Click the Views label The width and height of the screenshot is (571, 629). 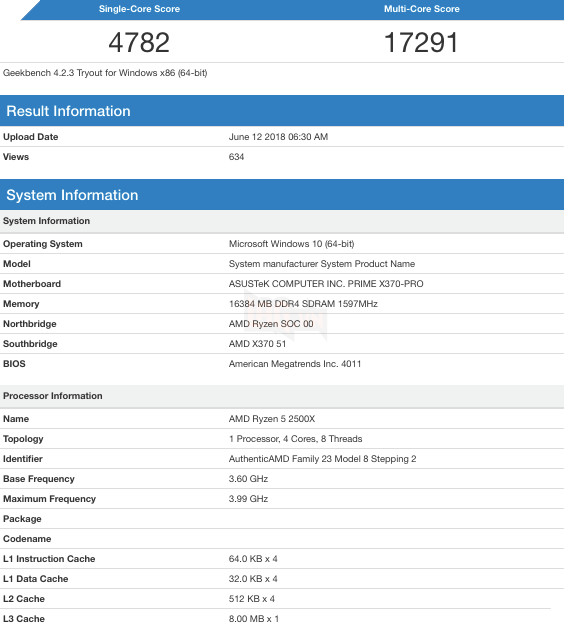[16, 158]
